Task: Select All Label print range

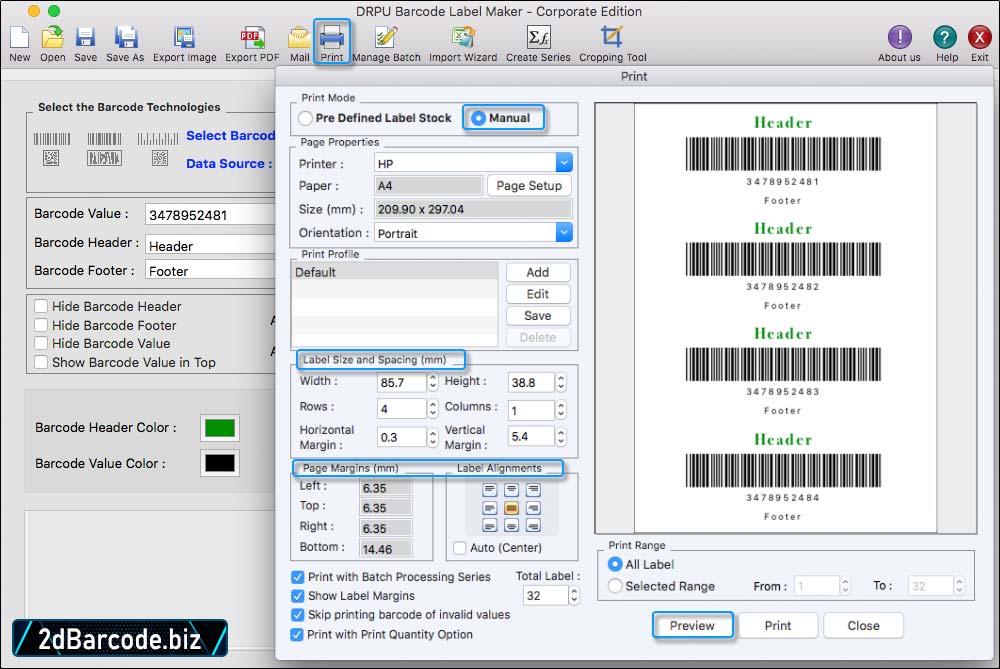Action: (615, 564)
